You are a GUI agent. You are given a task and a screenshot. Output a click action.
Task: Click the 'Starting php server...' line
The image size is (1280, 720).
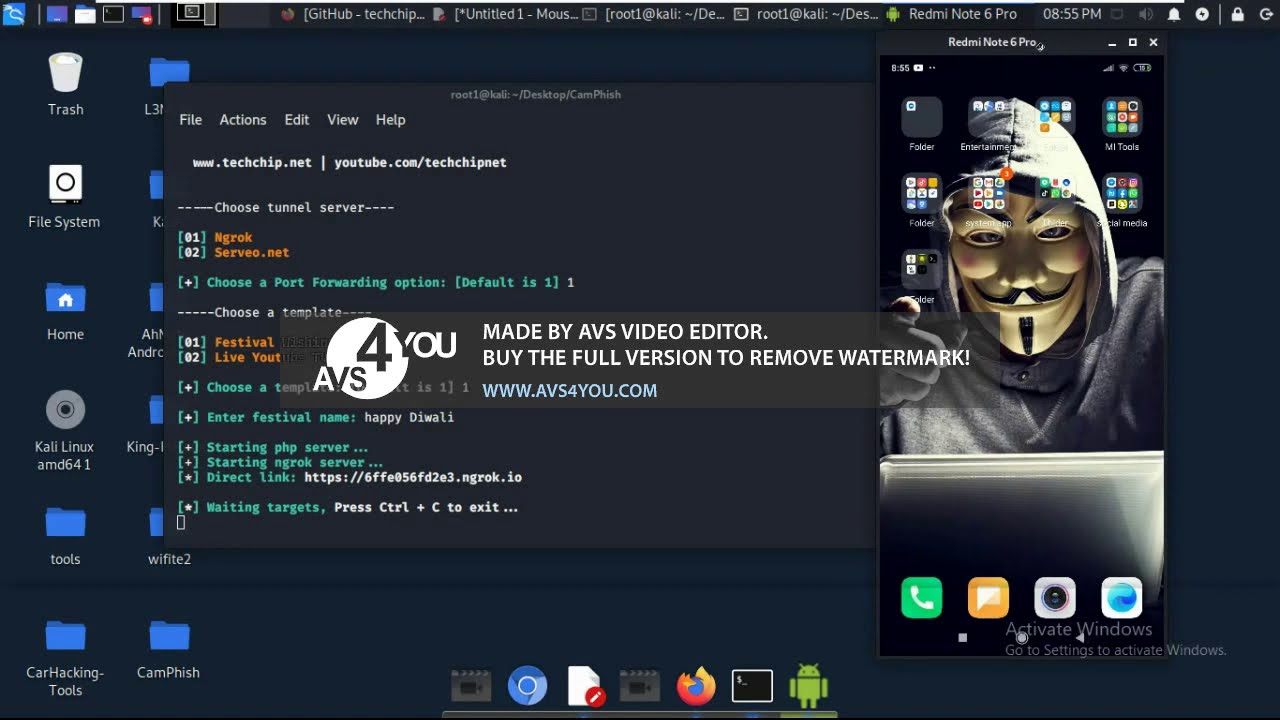(x=273, y=447)
